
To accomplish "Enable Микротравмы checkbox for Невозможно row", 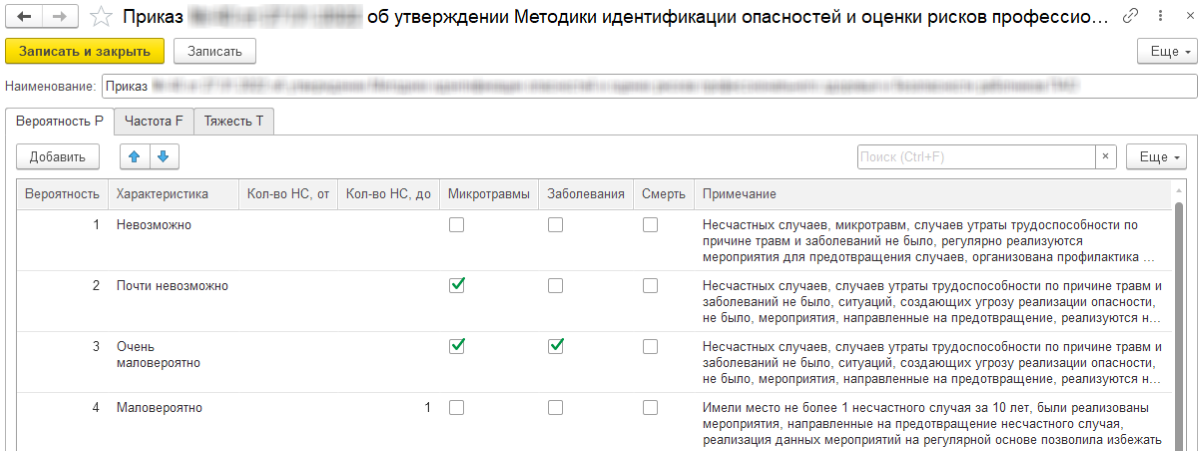I will (x=457, y=225).
